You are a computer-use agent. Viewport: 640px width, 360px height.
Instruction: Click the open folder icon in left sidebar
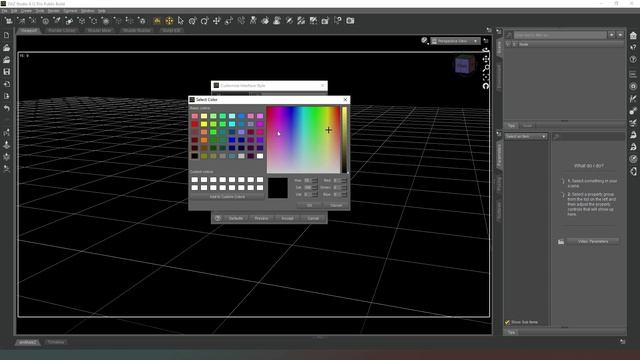click(x=7, y=48)
